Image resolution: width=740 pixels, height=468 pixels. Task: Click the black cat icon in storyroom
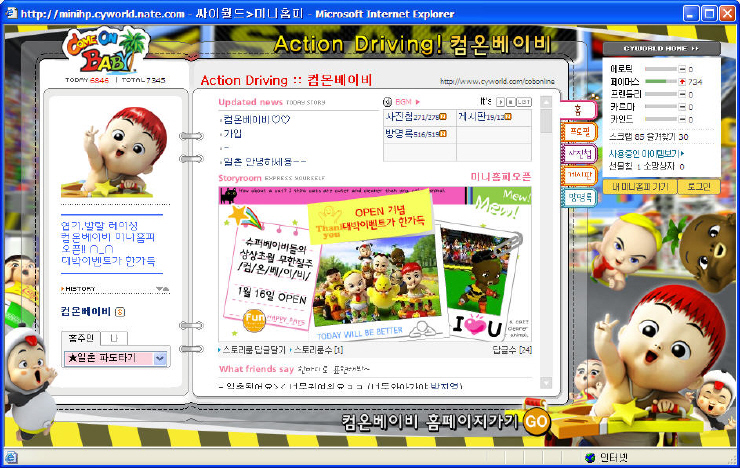[228, 195]
